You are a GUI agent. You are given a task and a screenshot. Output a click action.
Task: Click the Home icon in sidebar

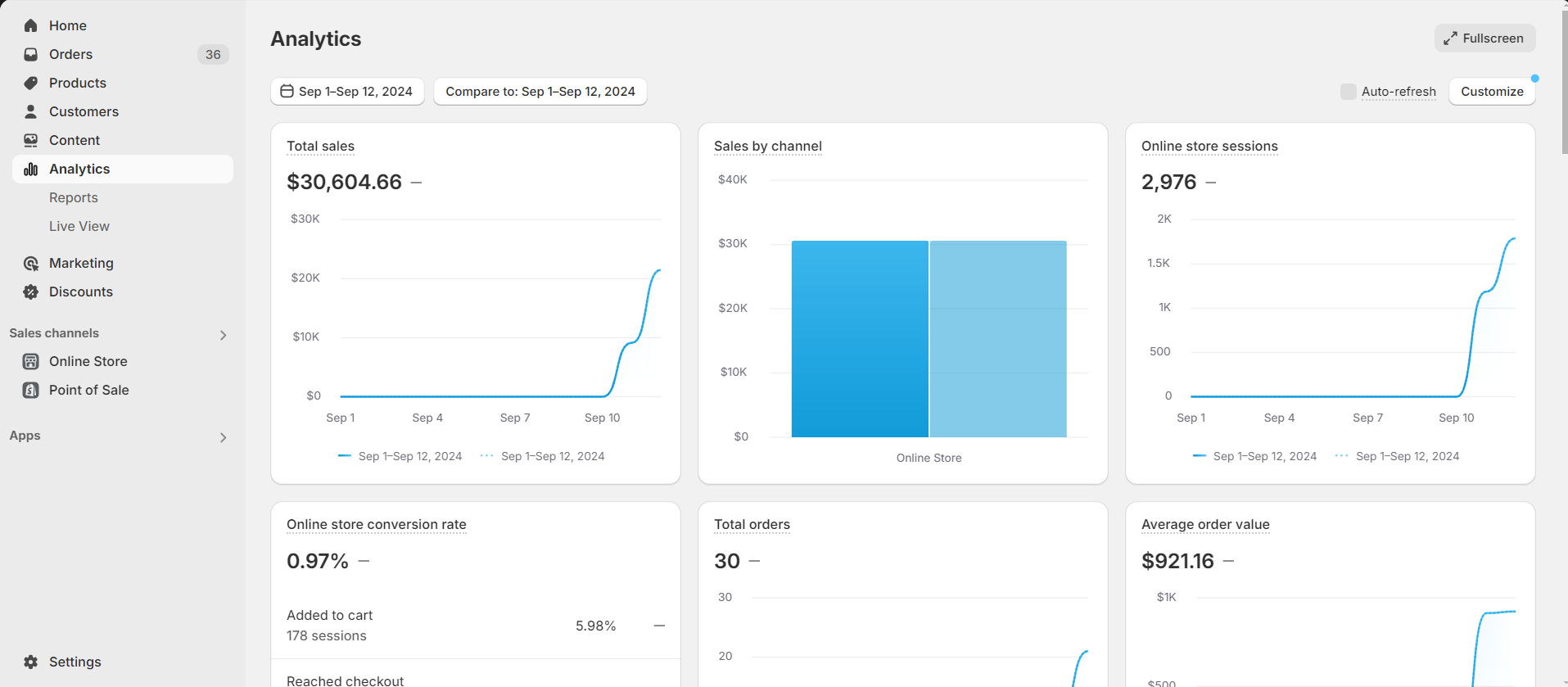coord(31,25)
